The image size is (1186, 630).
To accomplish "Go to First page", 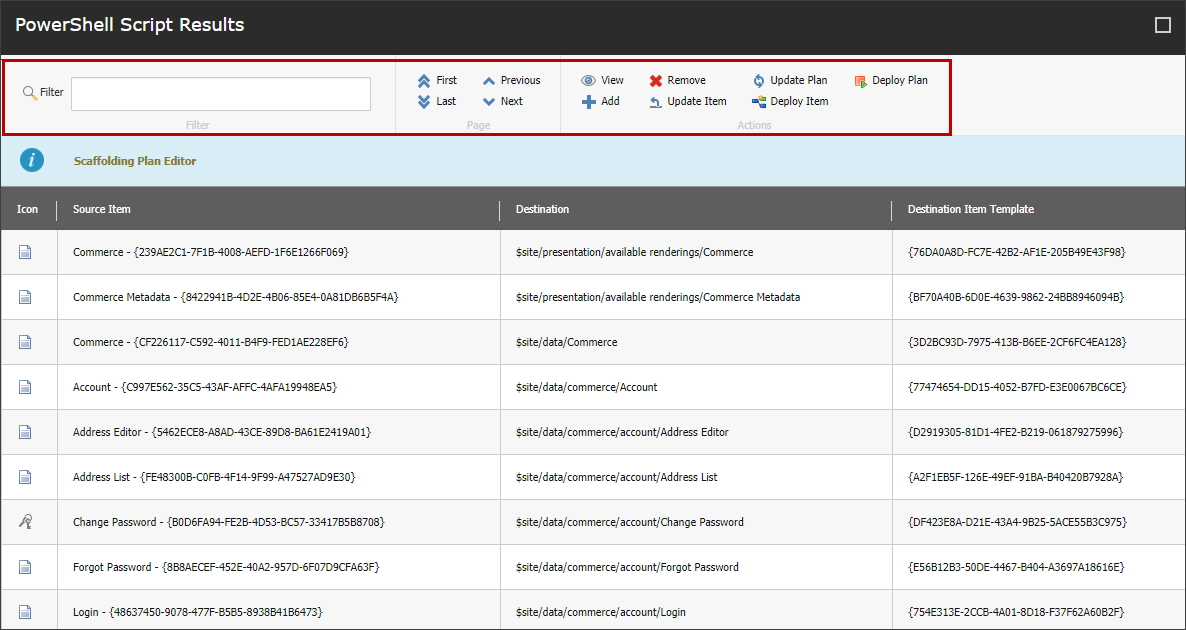I will pos(437,80).
